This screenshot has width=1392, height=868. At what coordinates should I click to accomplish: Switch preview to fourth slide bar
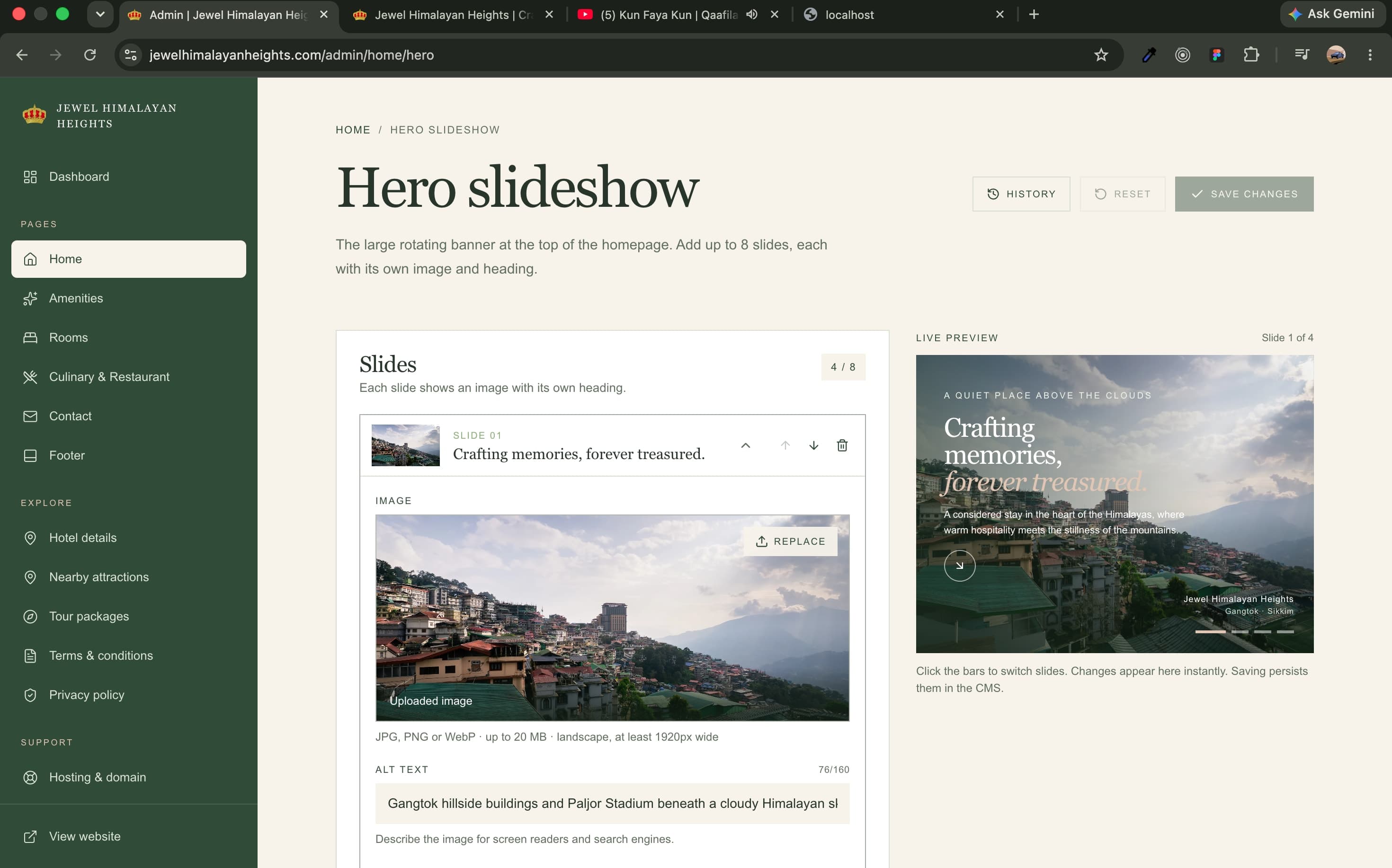pyautogui.click(x=1285, y=631)
